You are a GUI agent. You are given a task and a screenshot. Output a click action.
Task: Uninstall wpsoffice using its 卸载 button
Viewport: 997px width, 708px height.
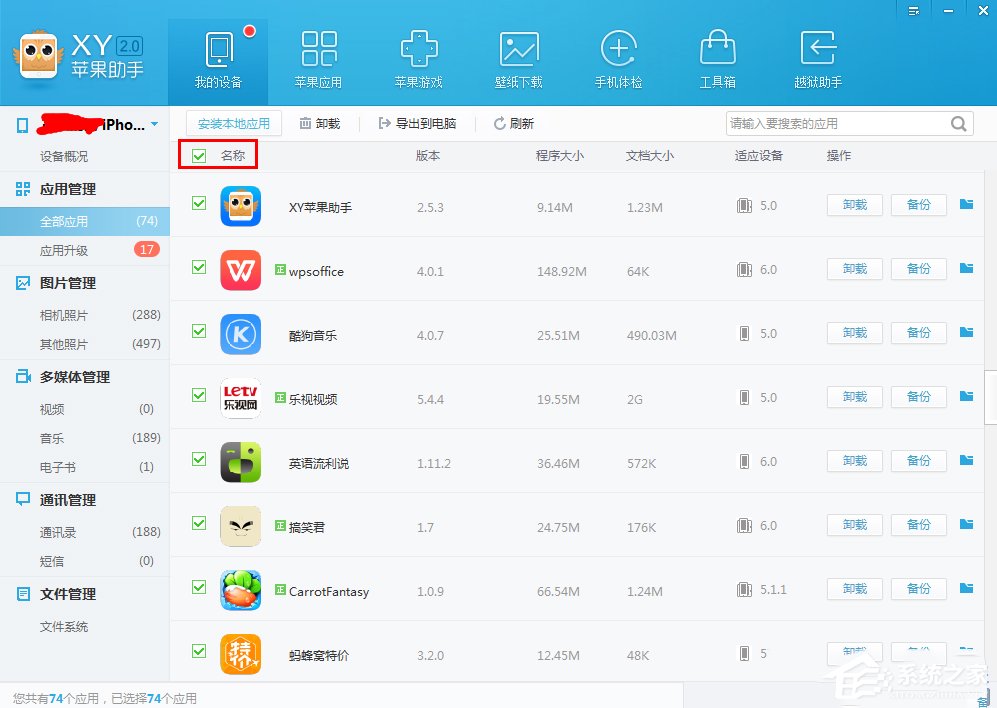854,268
